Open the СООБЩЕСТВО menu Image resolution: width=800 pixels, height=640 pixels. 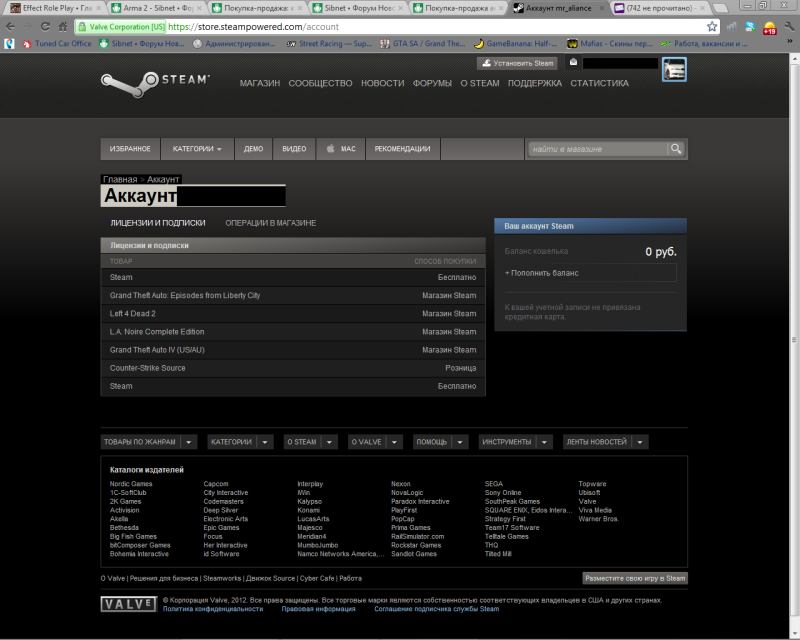coord(320,83)
